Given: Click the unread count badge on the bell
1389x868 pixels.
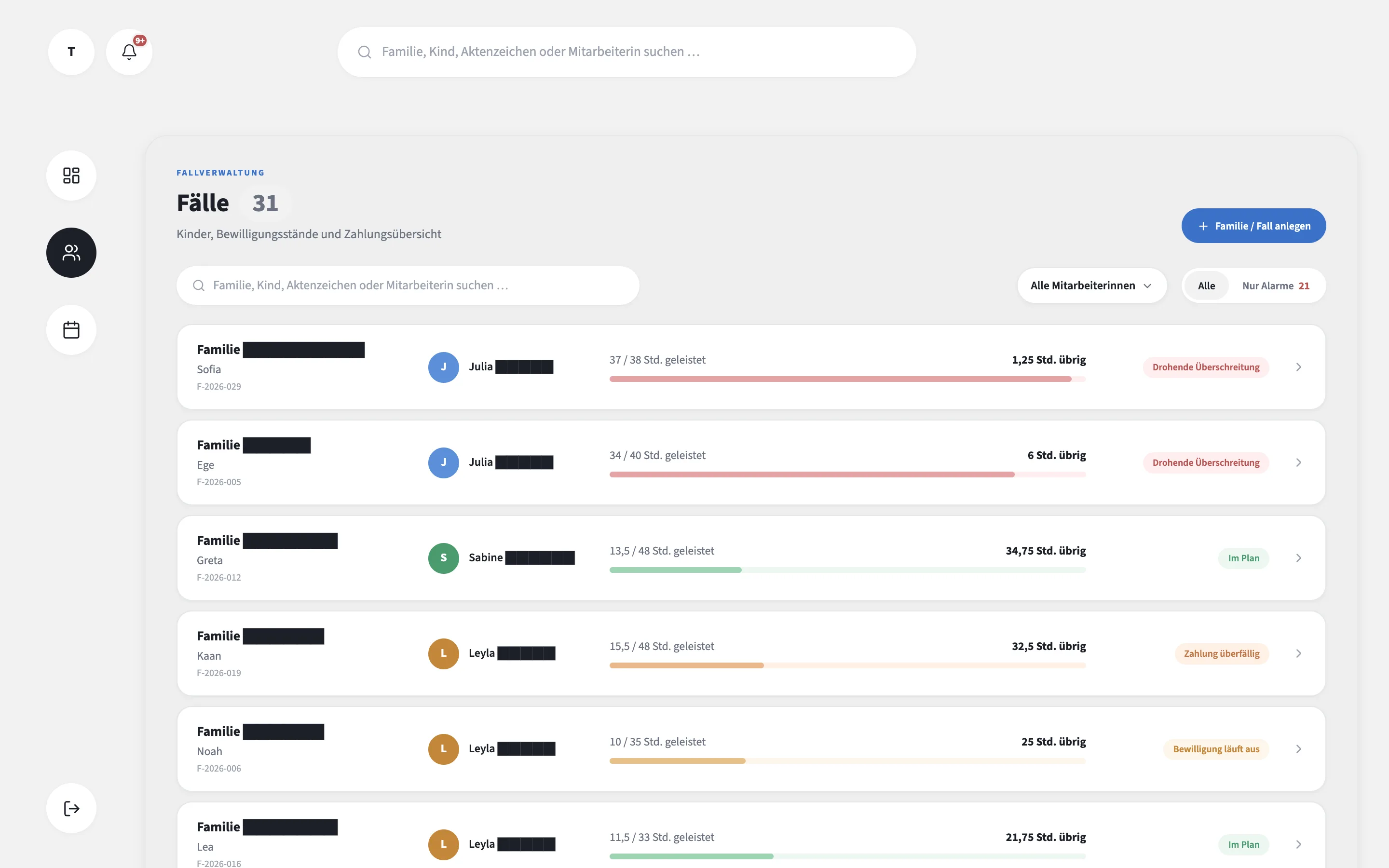Looking at the screenshot, I should (139, 41).
